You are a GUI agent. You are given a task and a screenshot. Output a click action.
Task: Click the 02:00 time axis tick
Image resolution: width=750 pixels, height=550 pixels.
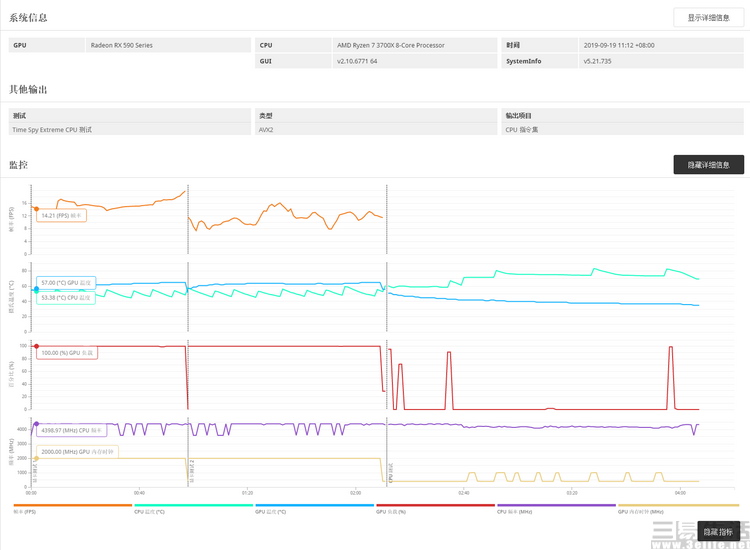[x=355, y=493]
